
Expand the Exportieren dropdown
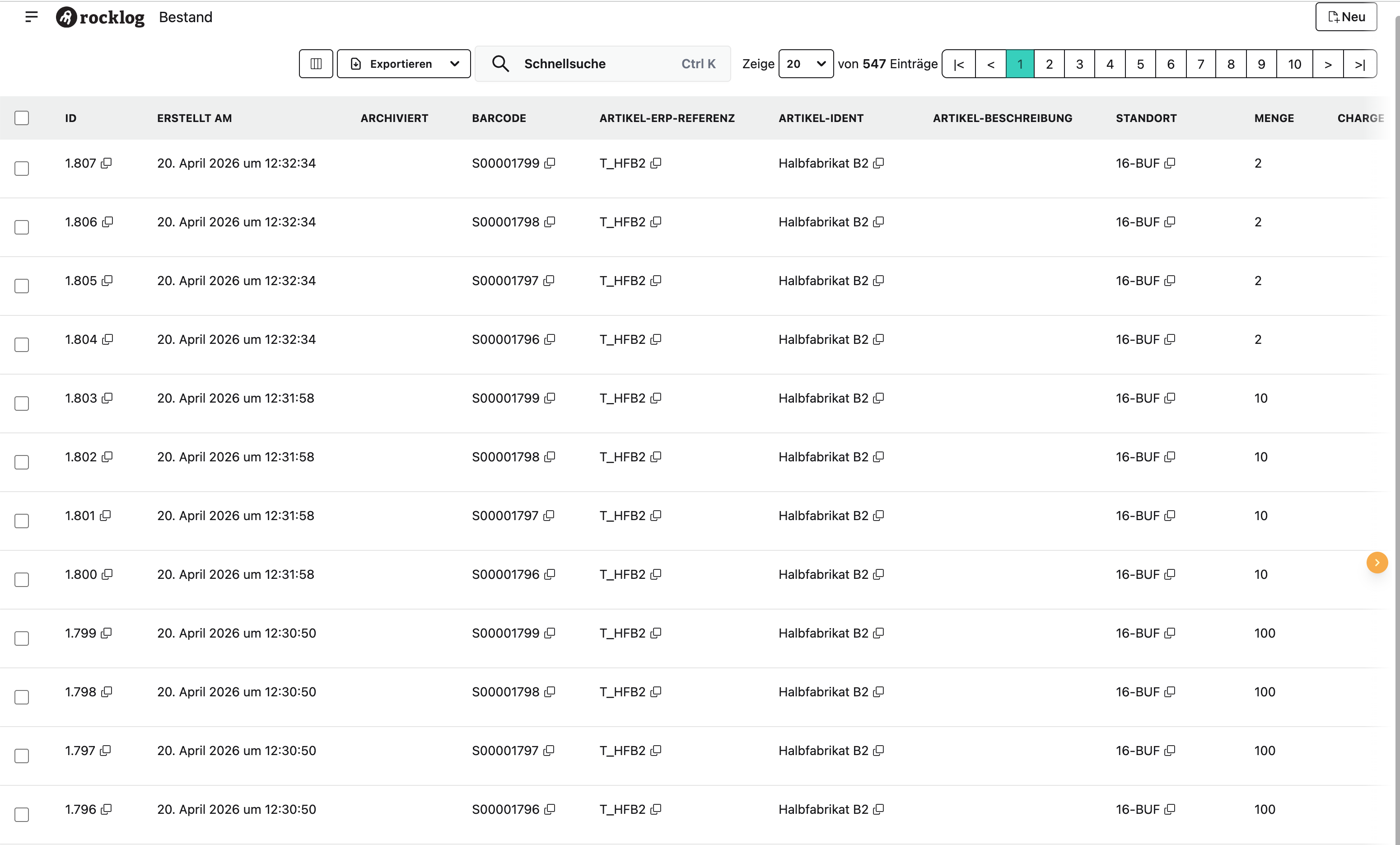[x=403, y=64]
